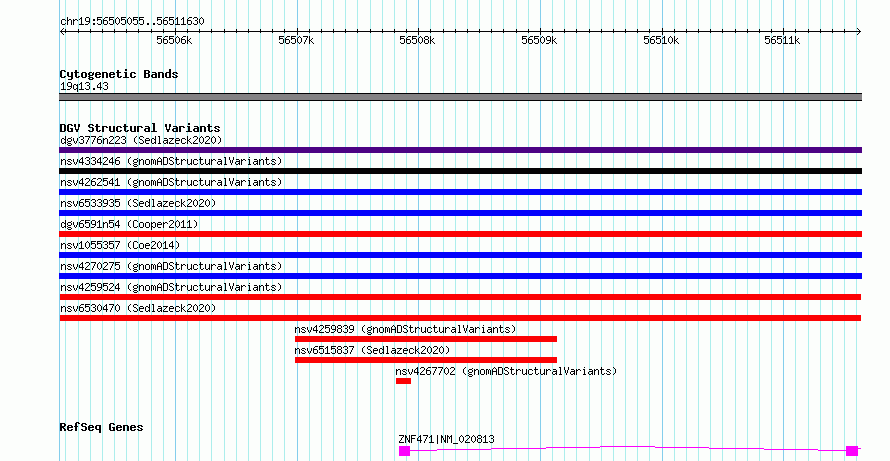Image resolution: width=890 pixels, height=461 pixels.
Task: Click the dgv3776n223 (Sedlazeck2020) label
Action: coord(141,140)
